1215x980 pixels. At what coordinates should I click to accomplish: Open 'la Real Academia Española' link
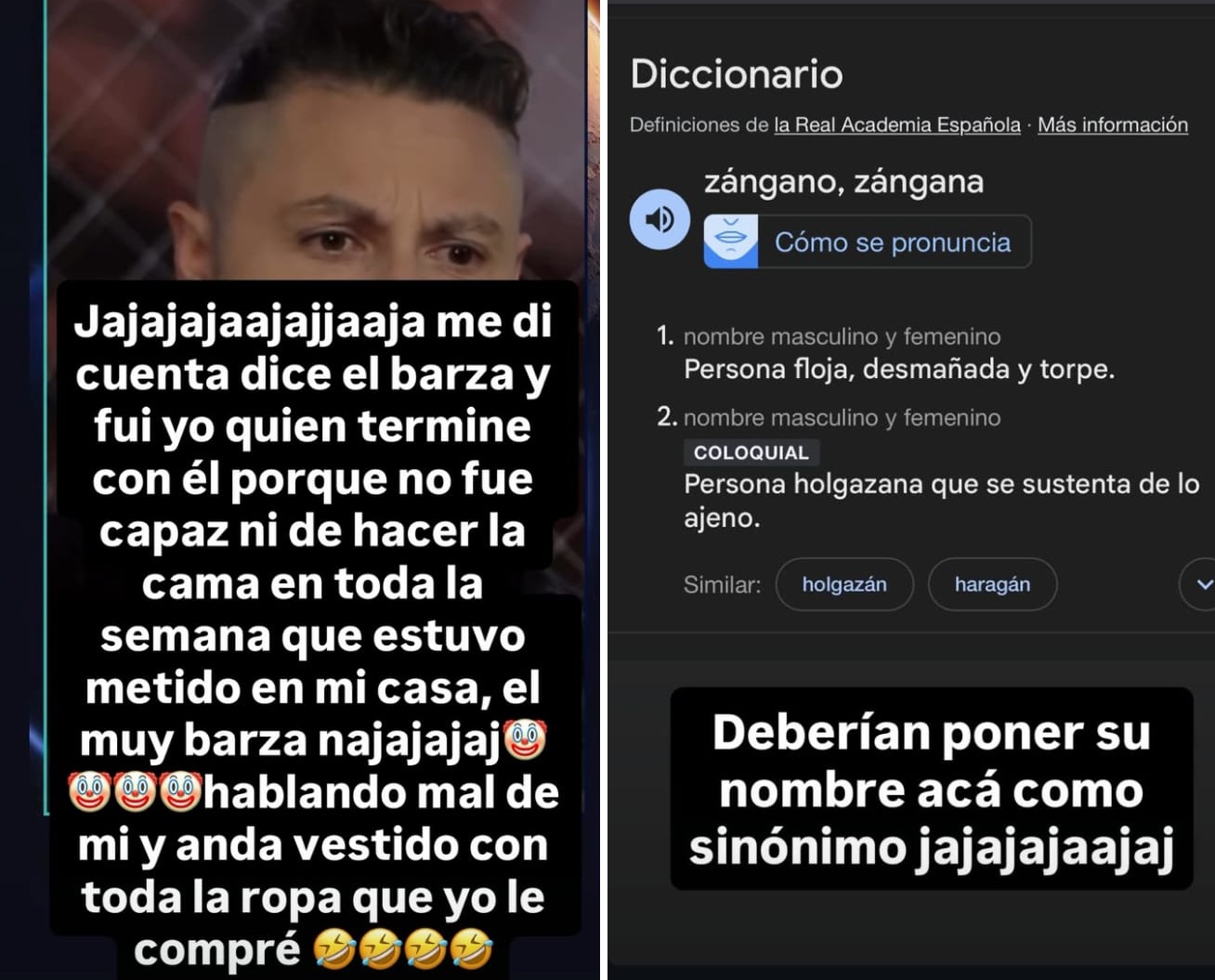[897, 124]
